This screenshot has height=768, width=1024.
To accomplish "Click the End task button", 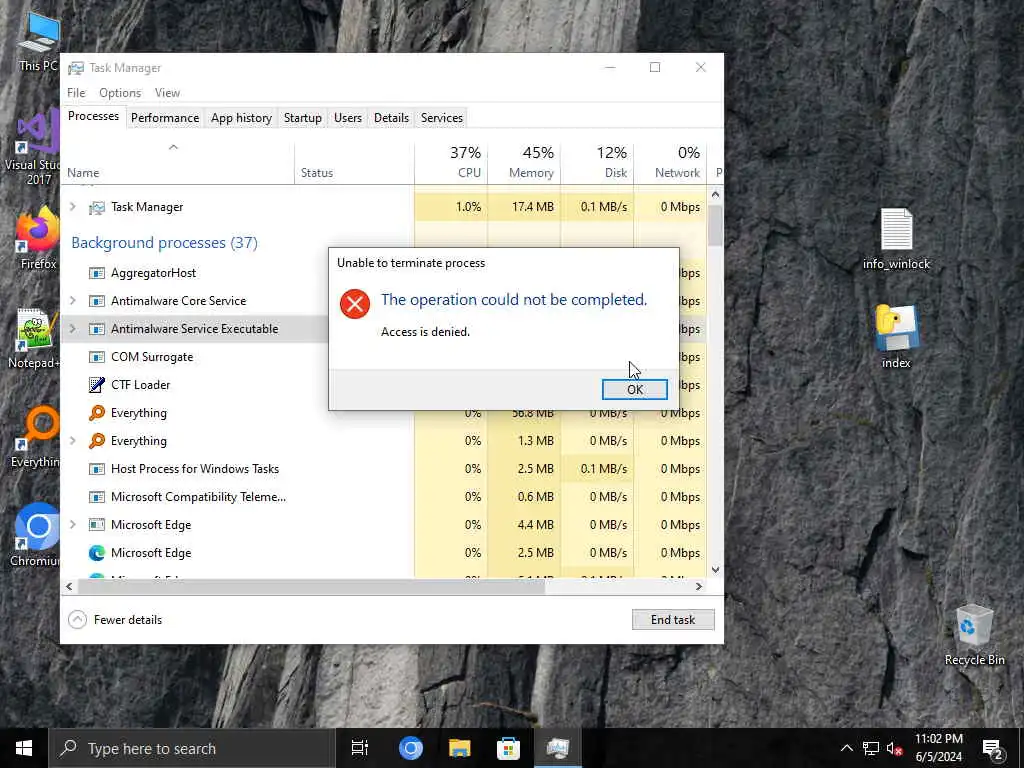I will pyautogui.click(x=673, y=619).
